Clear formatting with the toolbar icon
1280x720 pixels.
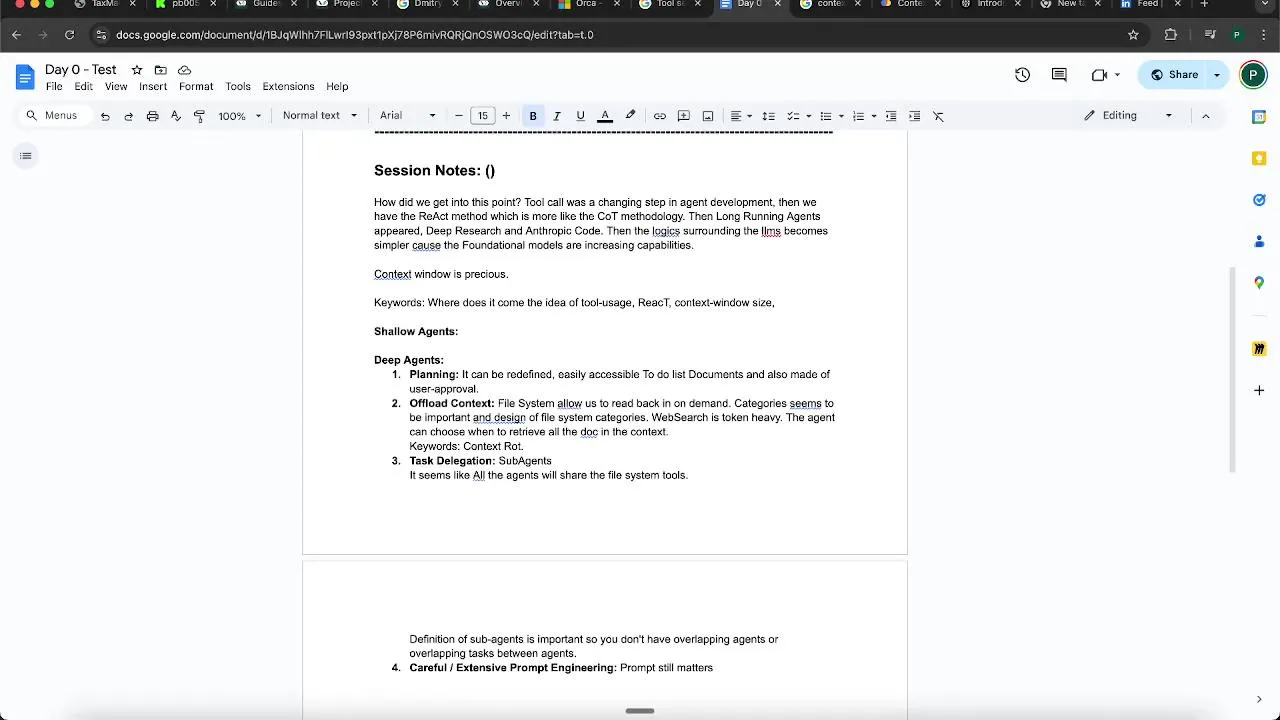coord(938,116)
